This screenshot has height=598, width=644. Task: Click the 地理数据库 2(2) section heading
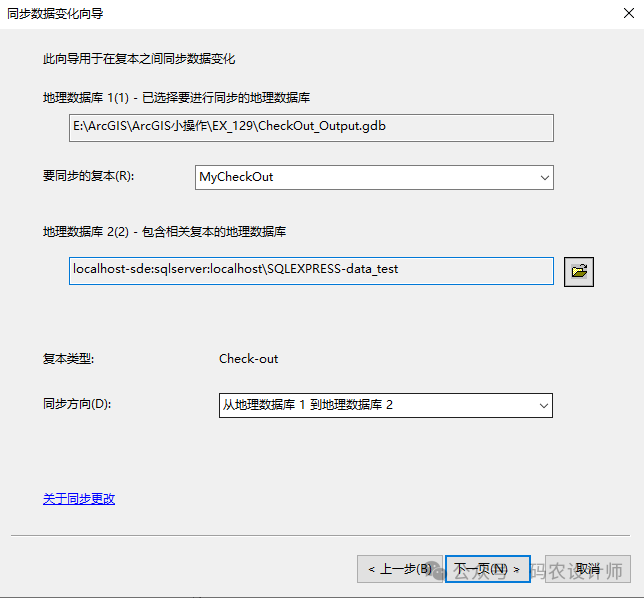[x=164, y=232]
